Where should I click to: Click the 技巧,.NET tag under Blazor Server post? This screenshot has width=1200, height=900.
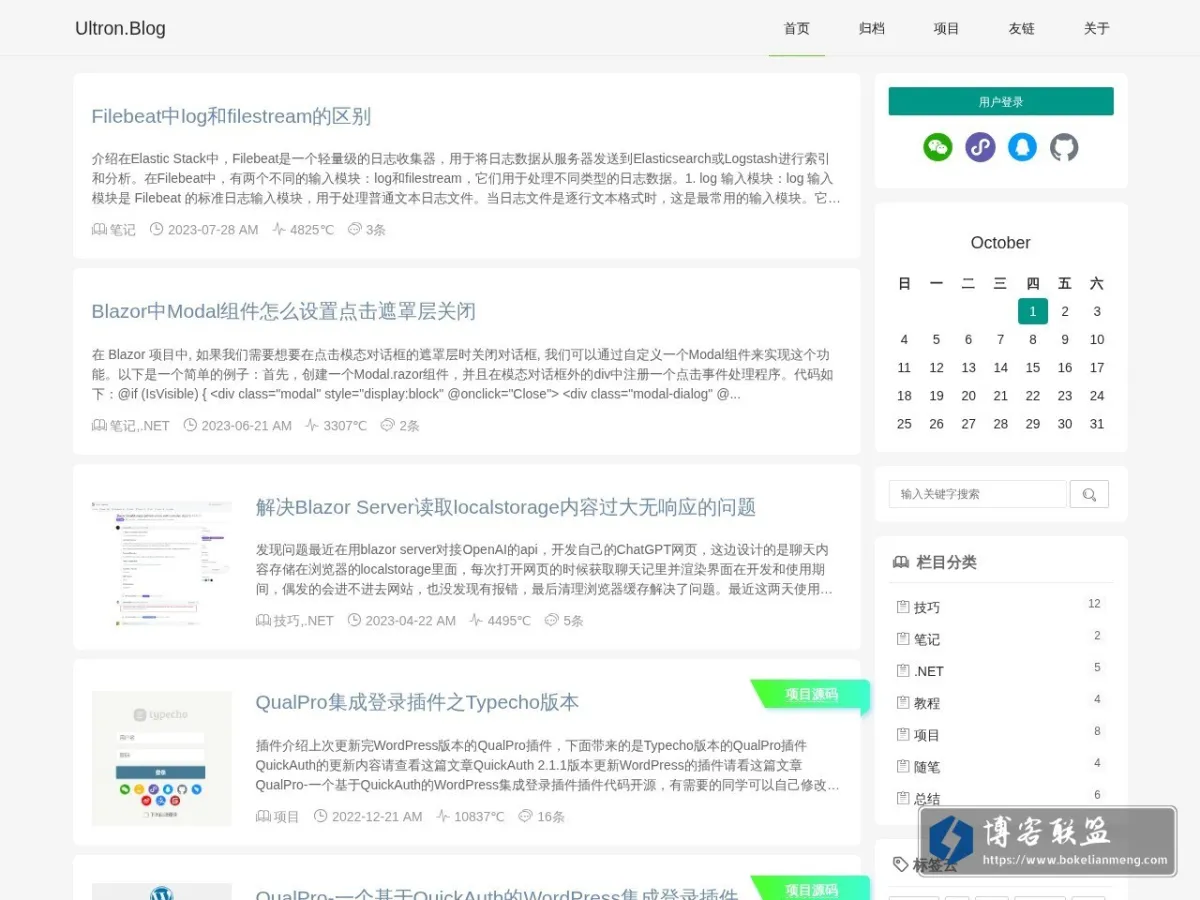304,620
